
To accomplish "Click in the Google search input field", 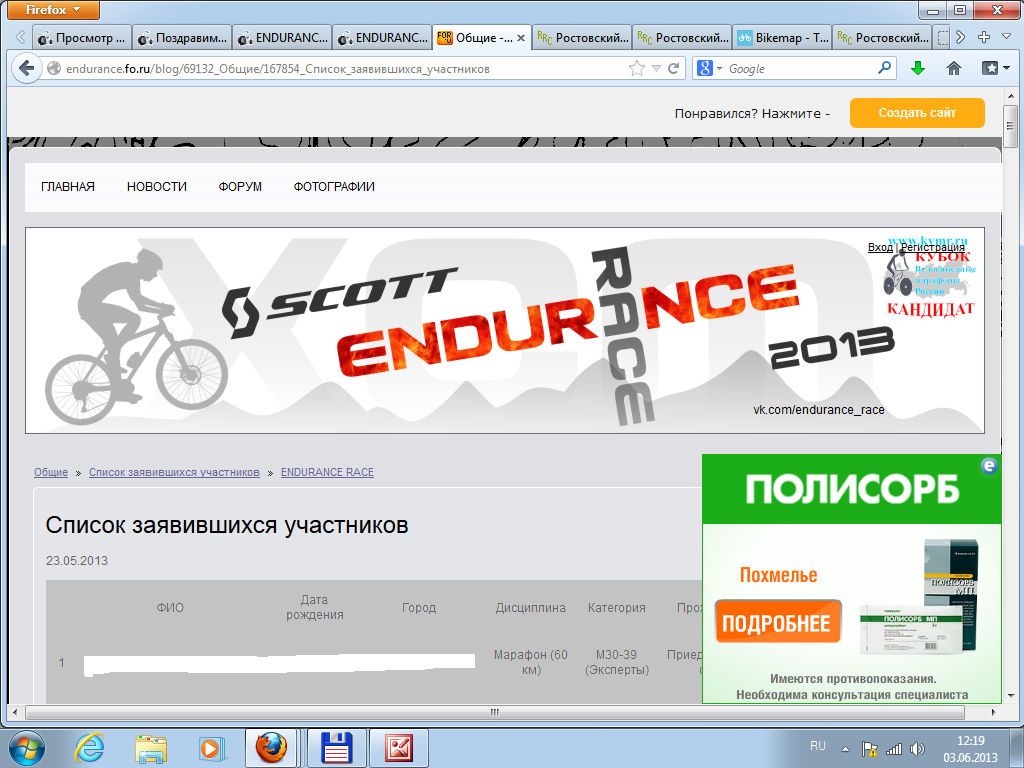I will click(800, 69).
